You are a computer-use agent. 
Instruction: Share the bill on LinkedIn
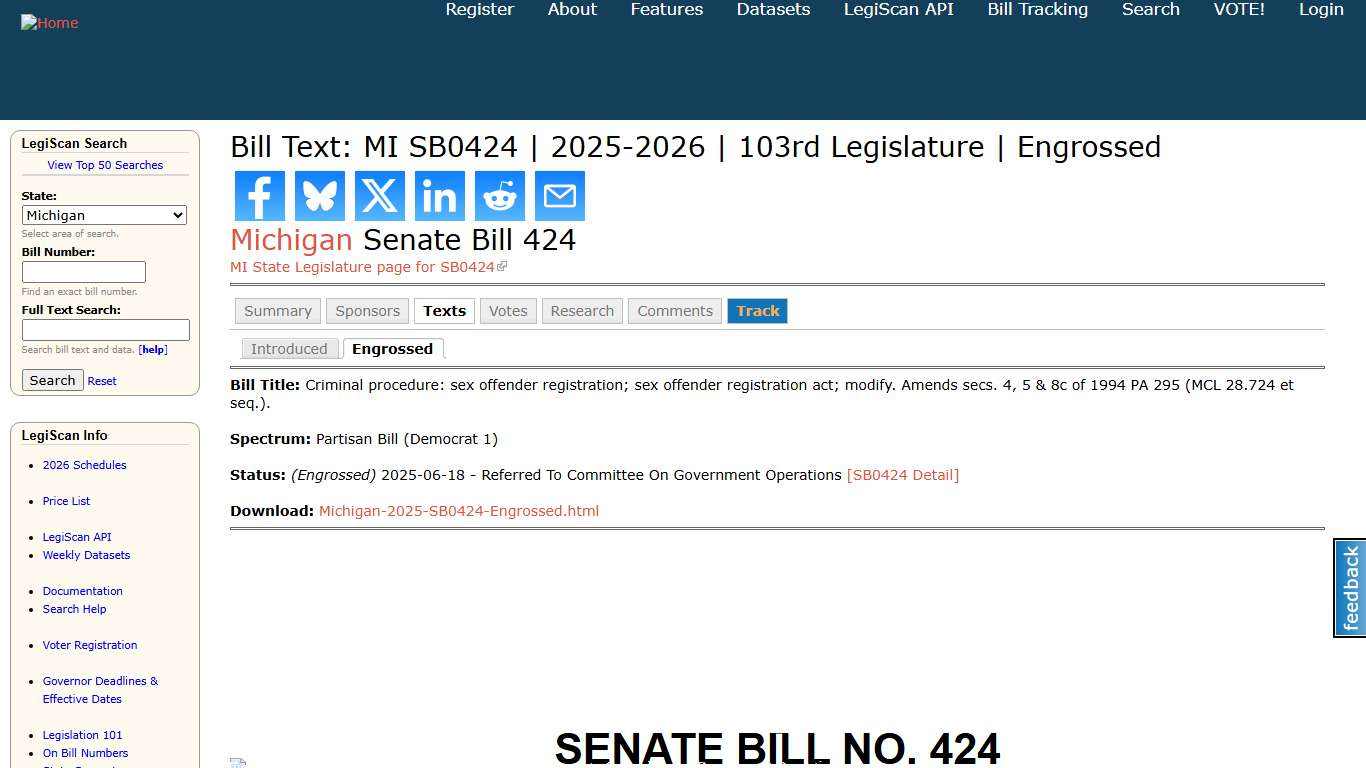pyautogui.click(x=439, y=195)
